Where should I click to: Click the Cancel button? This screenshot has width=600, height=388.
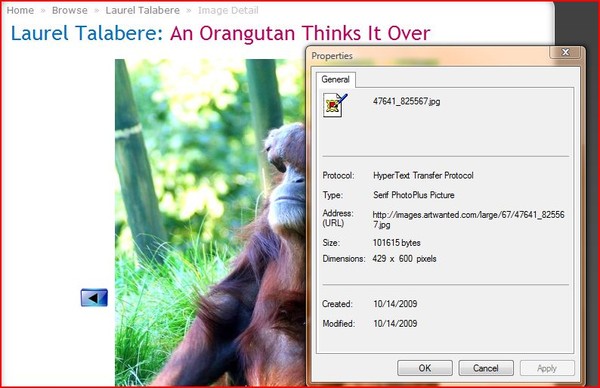[486, 368]
